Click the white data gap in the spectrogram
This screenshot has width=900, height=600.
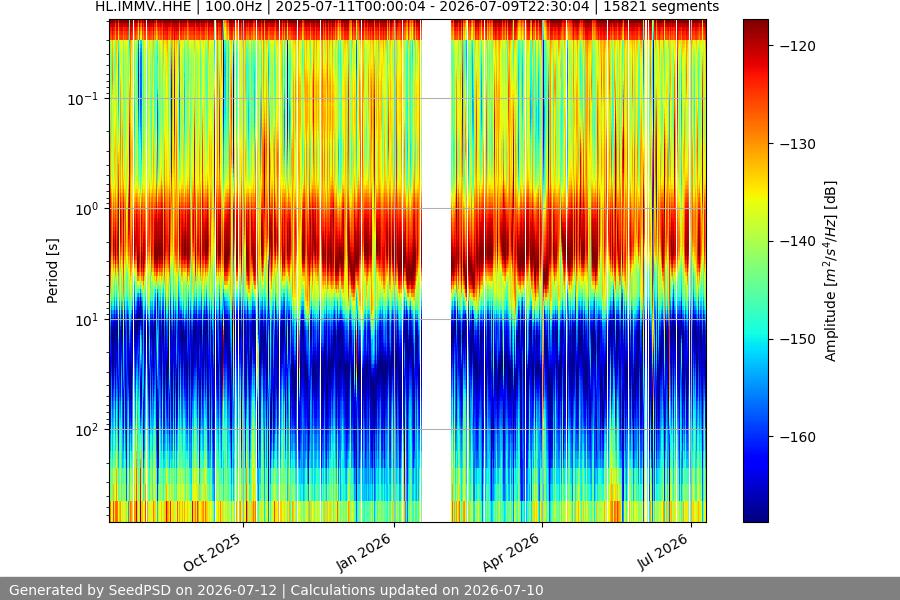pos(436,271)
